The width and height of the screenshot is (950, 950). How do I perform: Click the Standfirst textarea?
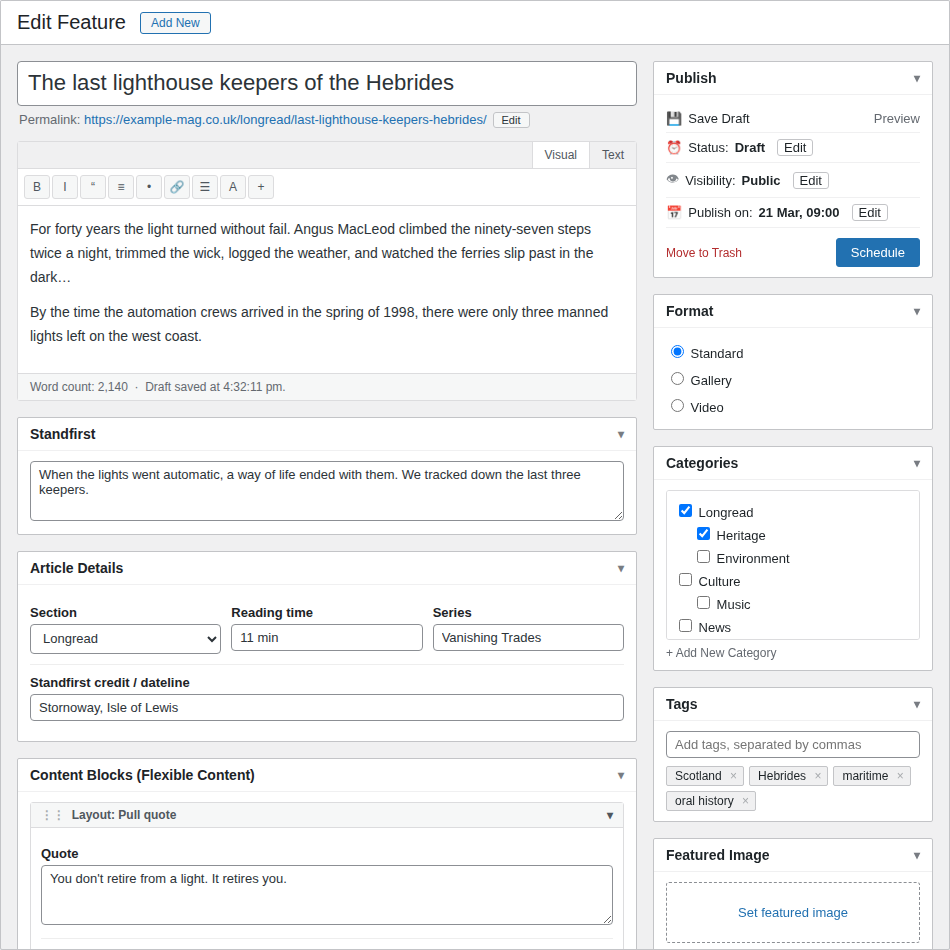327,491
